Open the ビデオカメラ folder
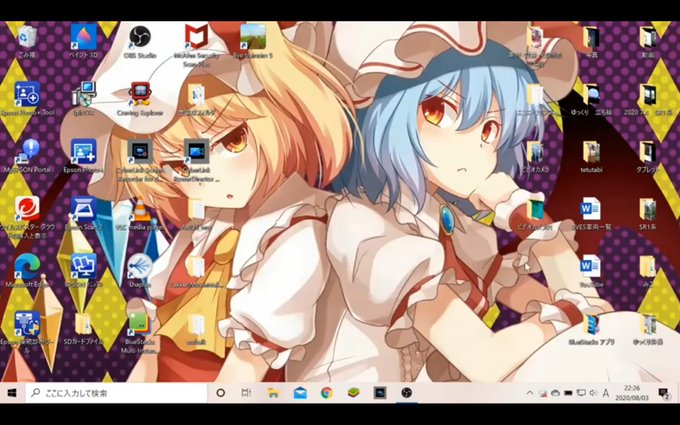This screenshot has height=425, width=680. click(535, 152)
